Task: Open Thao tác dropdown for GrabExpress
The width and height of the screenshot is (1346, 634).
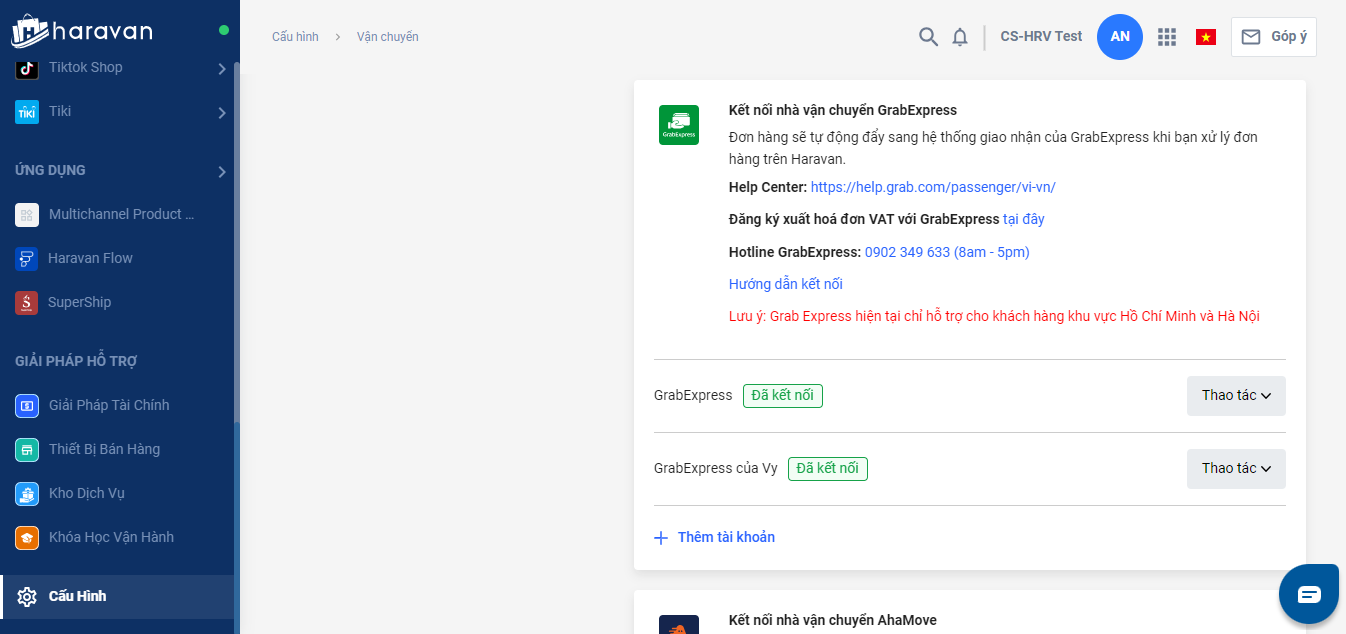Action: click(x=1236, y=396)
